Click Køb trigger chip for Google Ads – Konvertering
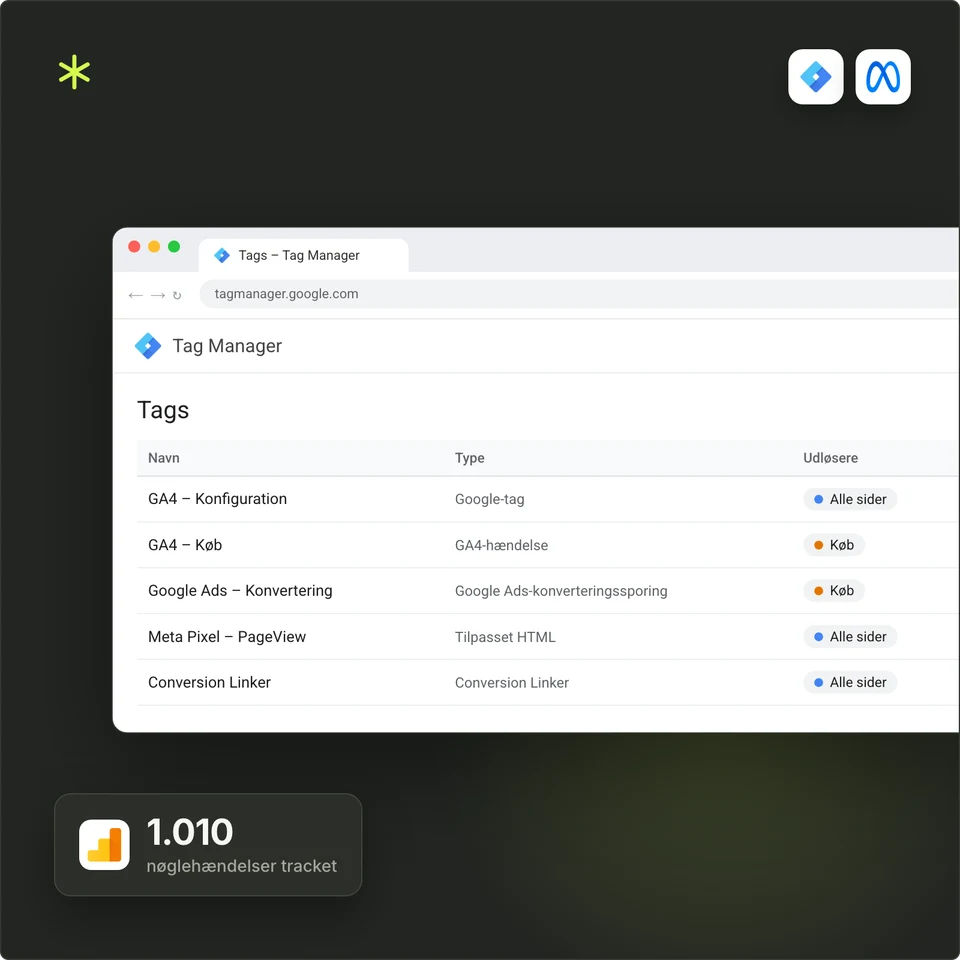The width and height of the screenshot is (960, 960). 834,591
